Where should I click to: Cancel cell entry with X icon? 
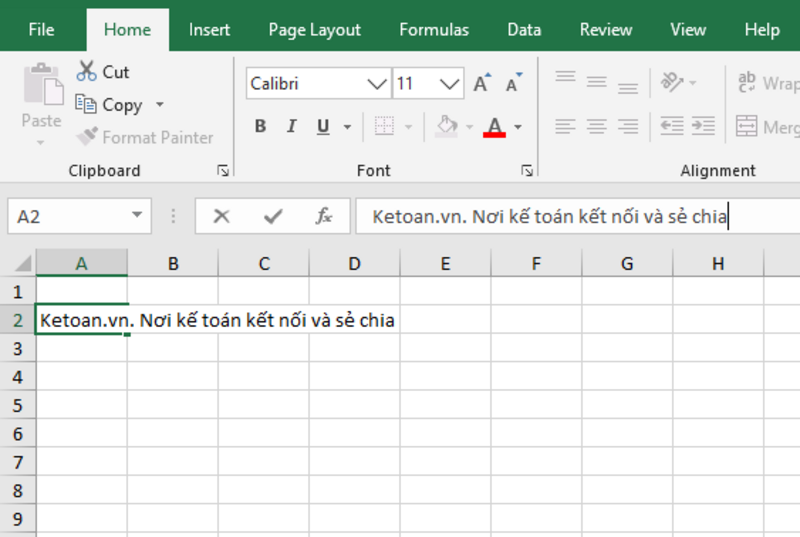[x=221, y=216]
